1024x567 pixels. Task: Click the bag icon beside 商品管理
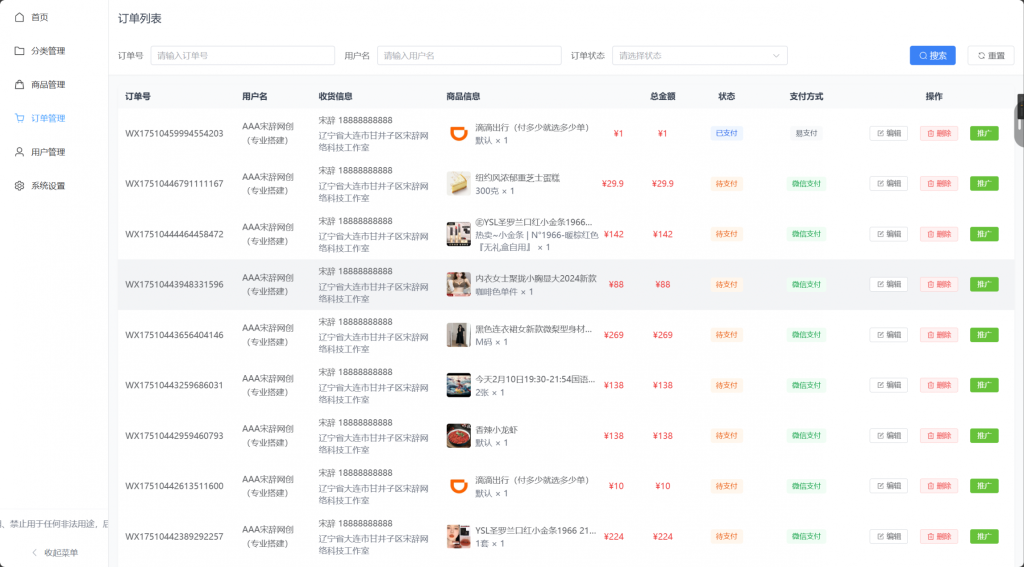[20, 85]
